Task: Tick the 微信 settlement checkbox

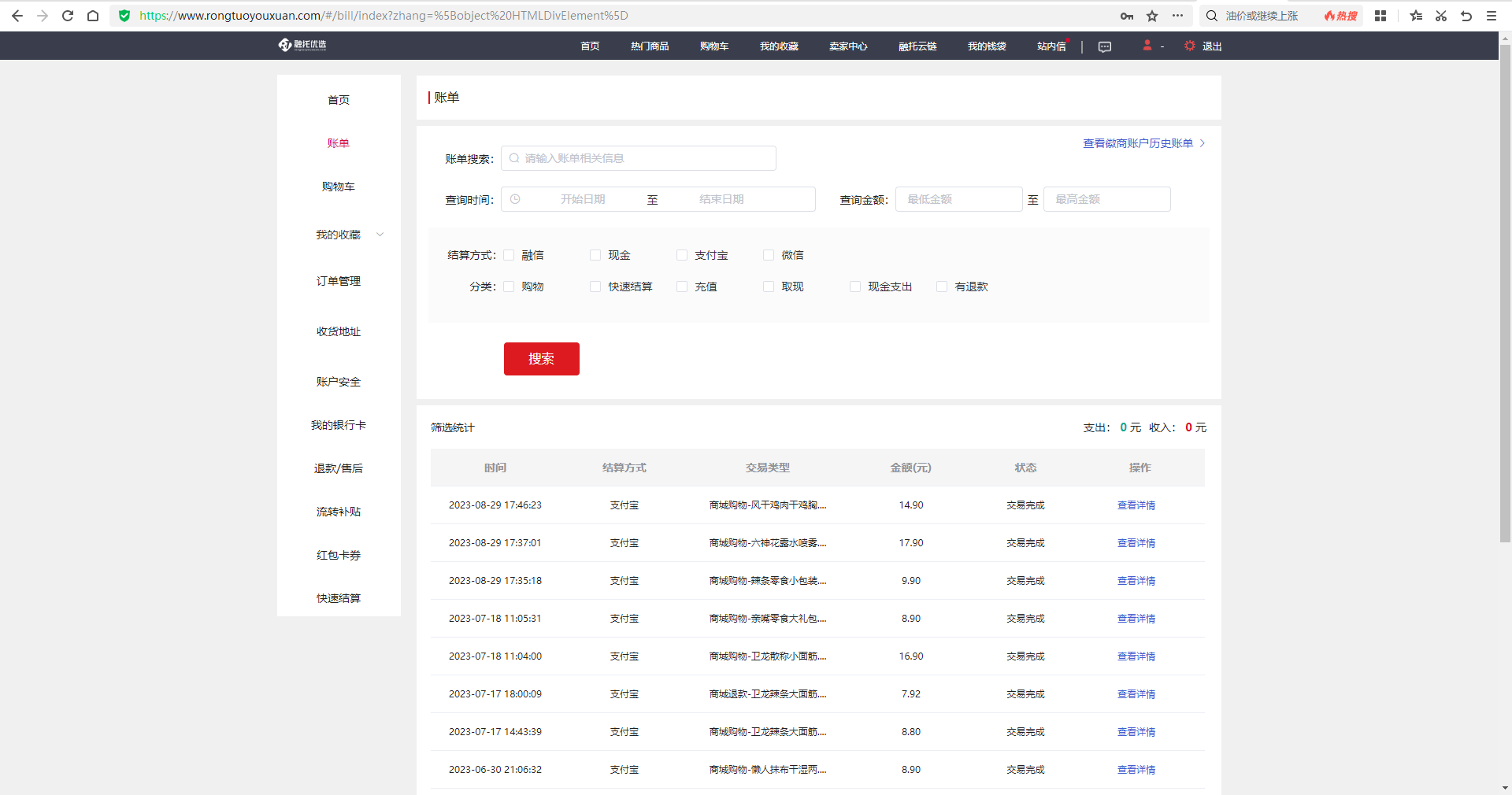Action: pos(769,255)
